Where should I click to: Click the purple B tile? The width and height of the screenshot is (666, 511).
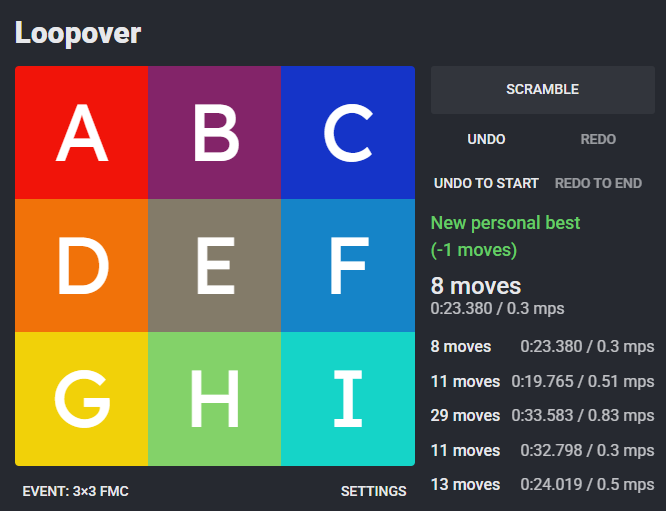tap(214, 133)
